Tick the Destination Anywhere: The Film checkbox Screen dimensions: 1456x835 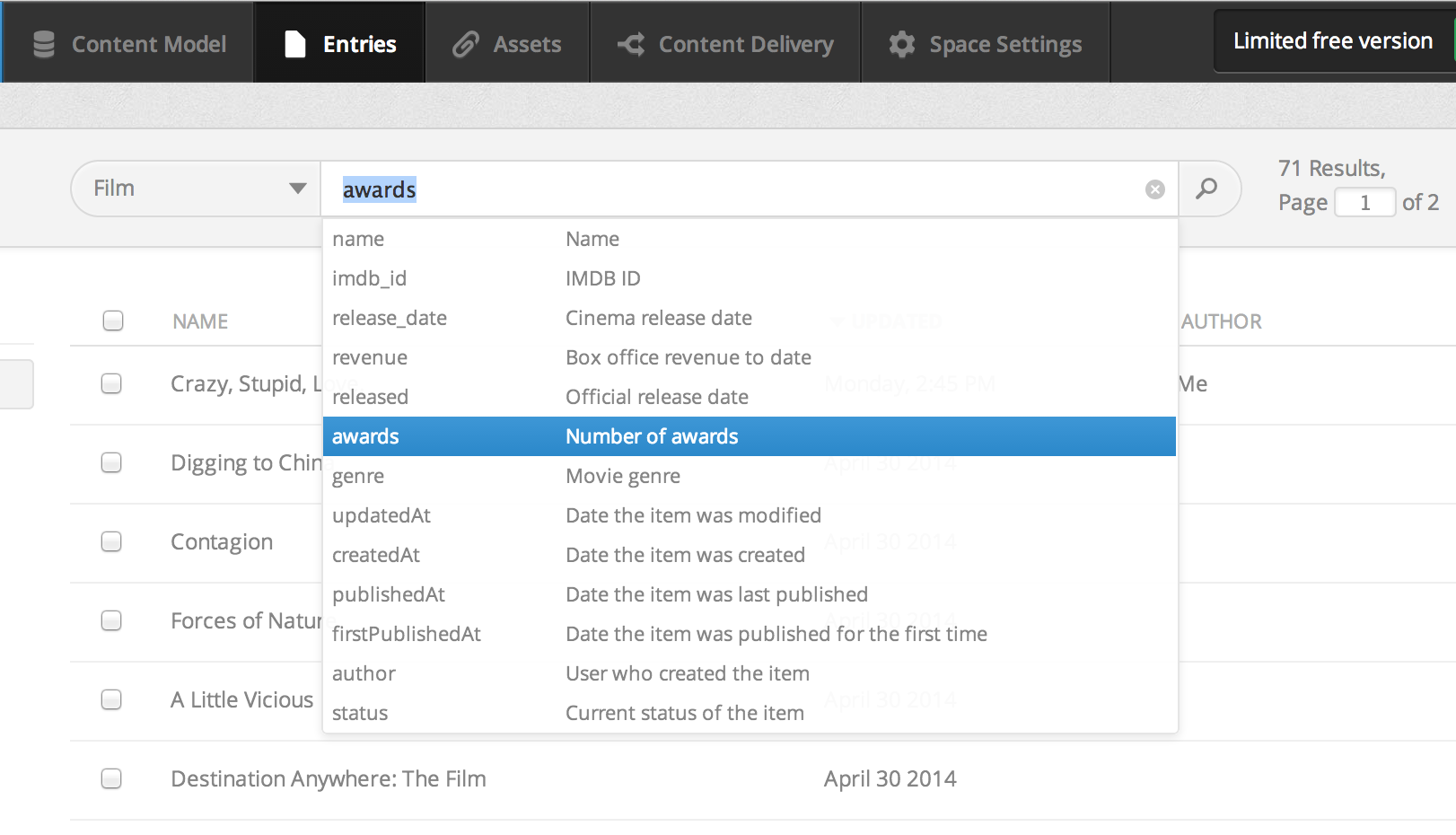111,778
